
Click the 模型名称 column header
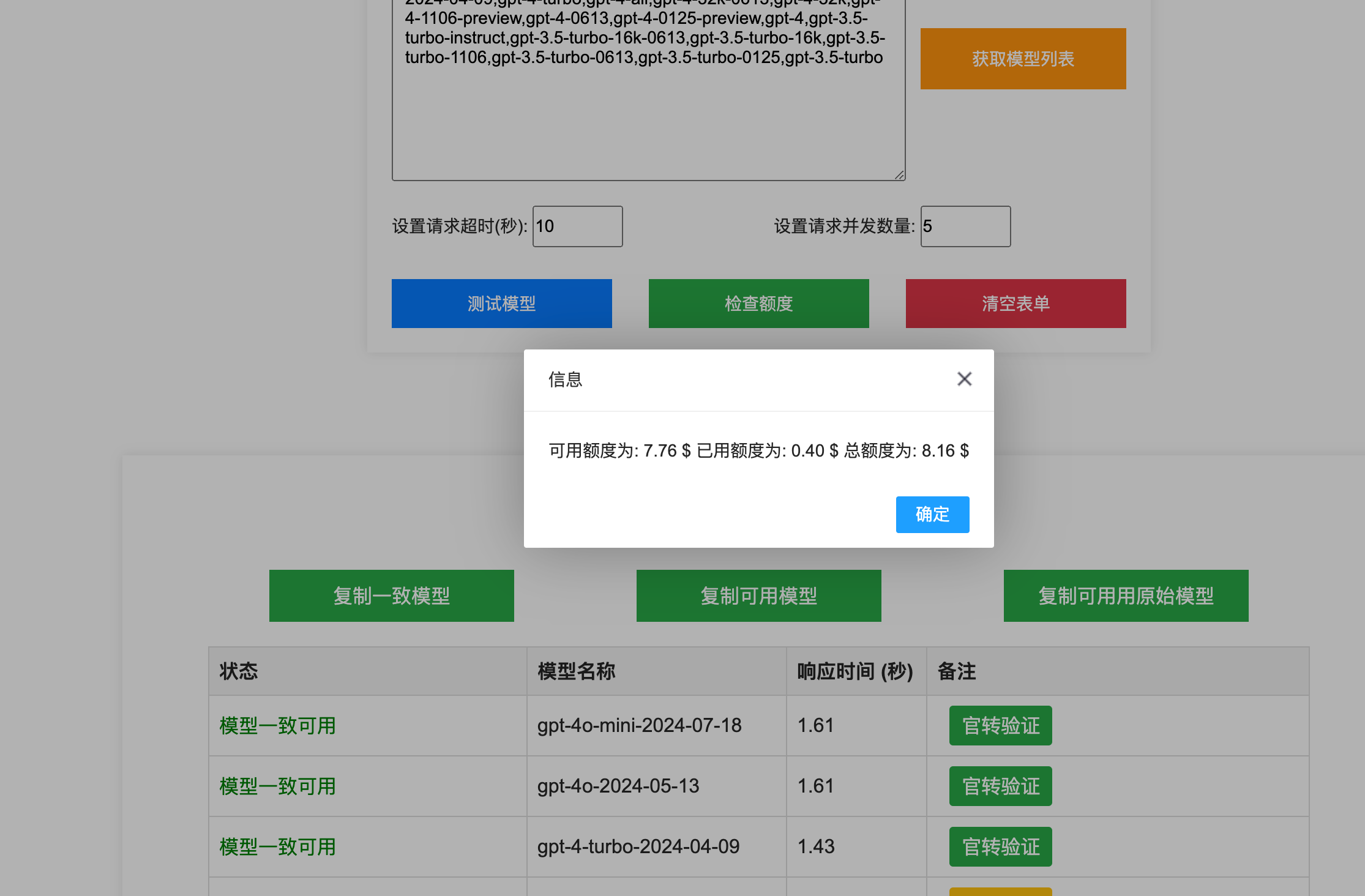(656, 671)
